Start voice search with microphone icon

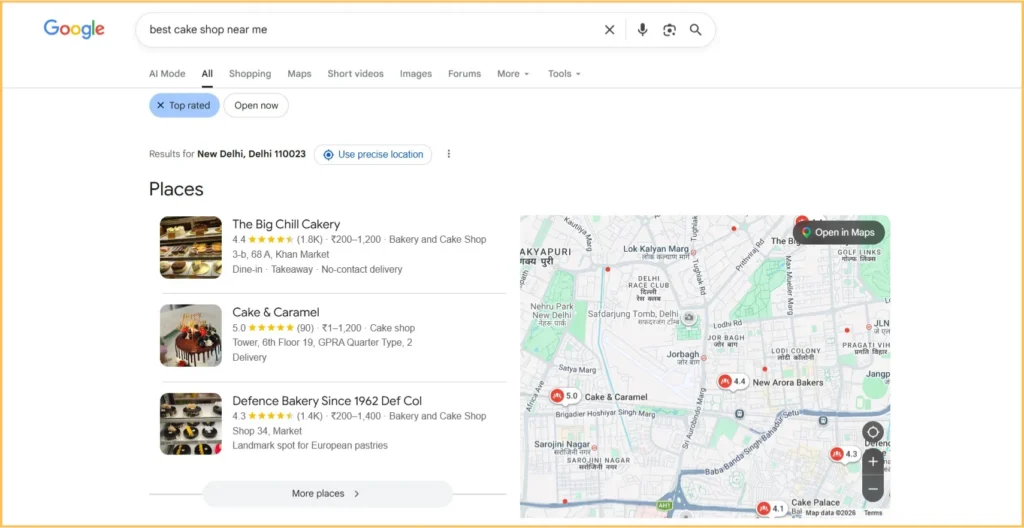(x=643, y=30)
